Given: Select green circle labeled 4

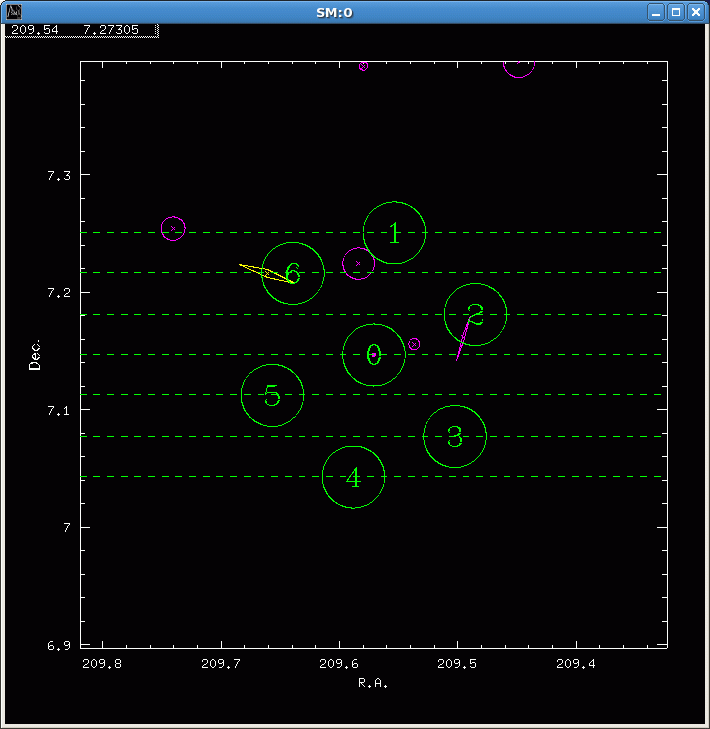Looking at the screenshot, I should [353, 477].
